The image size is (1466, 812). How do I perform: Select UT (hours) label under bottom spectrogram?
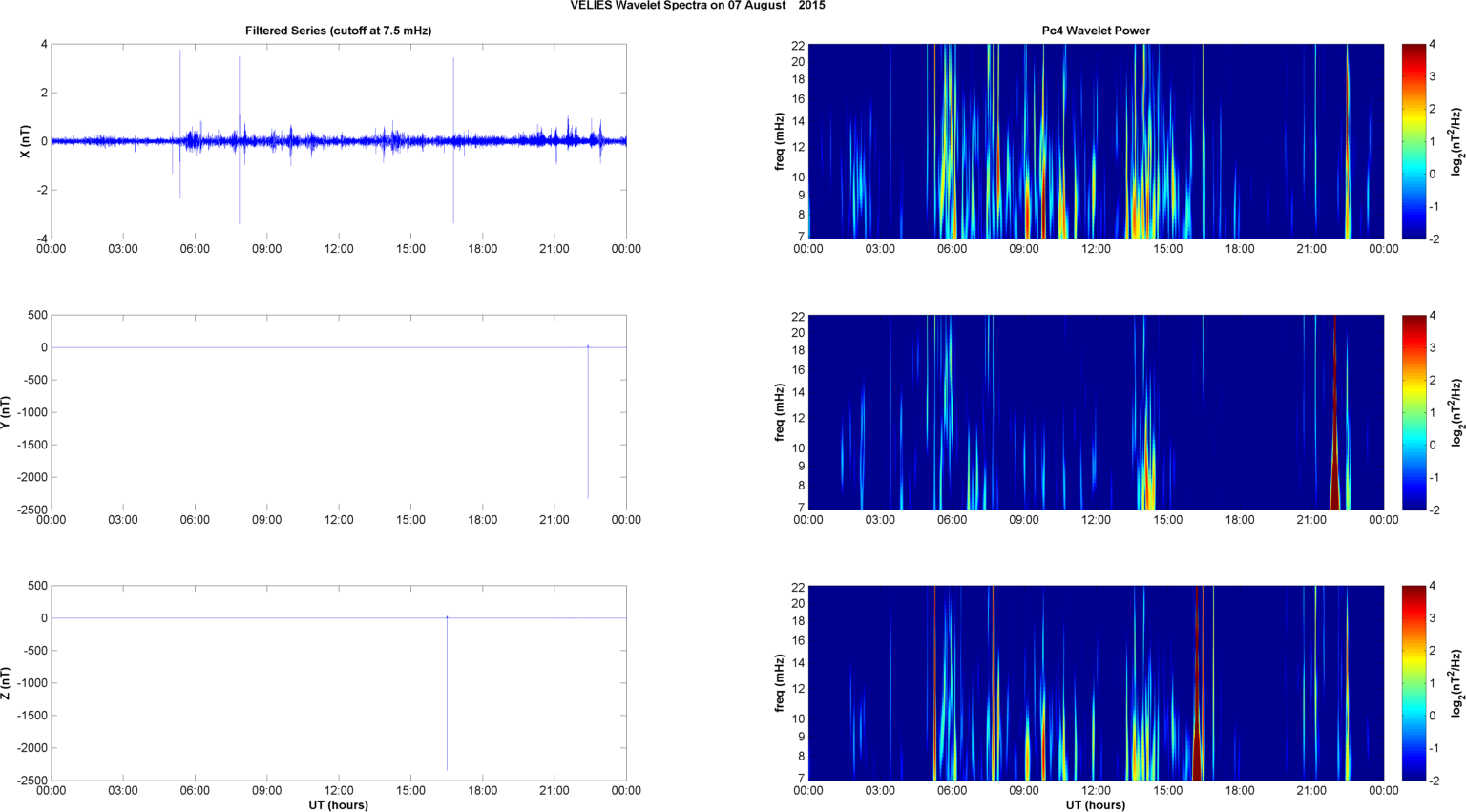(x=1095, y=804)
